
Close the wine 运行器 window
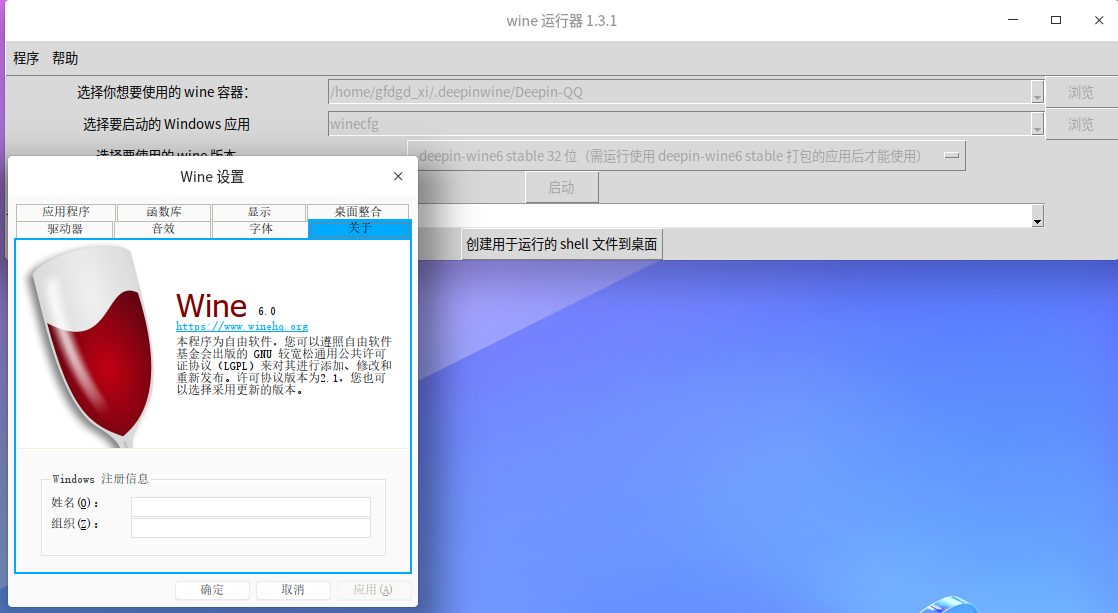click(1099, 20)
